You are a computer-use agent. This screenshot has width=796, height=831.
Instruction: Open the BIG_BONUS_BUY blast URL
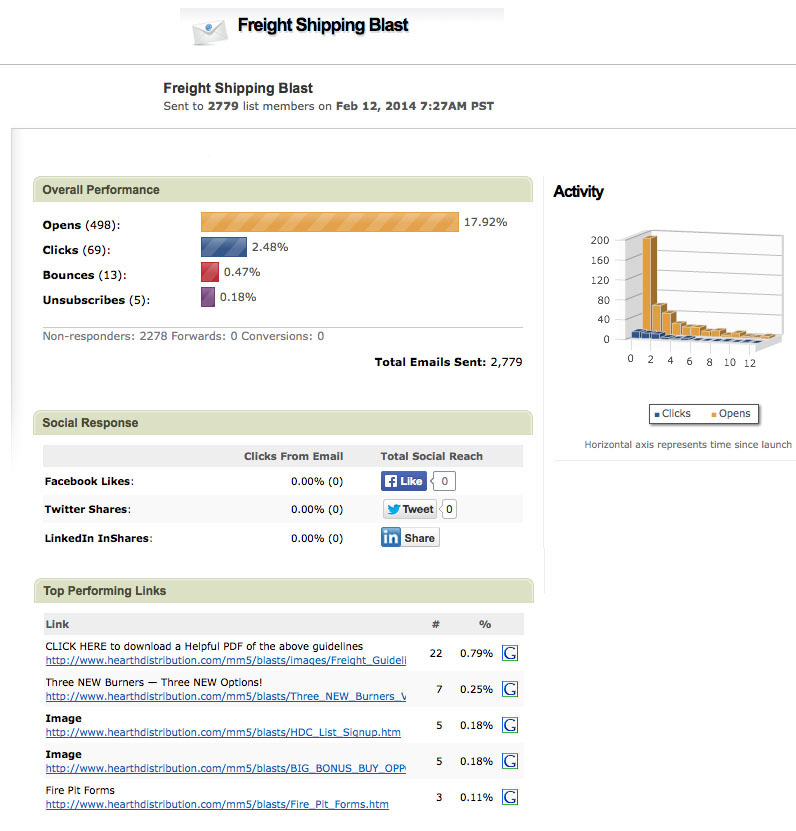point(225,768)
